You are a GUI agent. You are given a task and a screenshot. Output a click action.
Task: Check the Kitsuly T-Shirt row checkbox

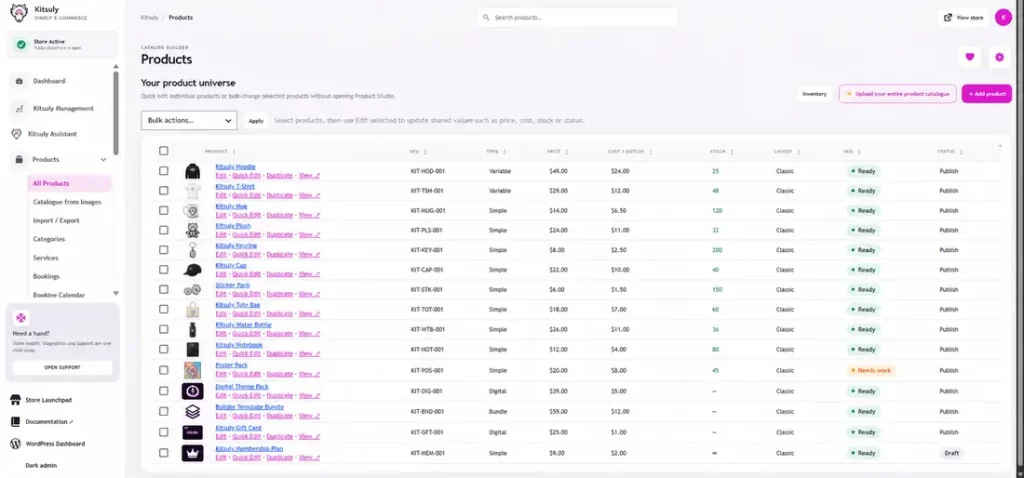pyautogui.click(x=163, y=191)
